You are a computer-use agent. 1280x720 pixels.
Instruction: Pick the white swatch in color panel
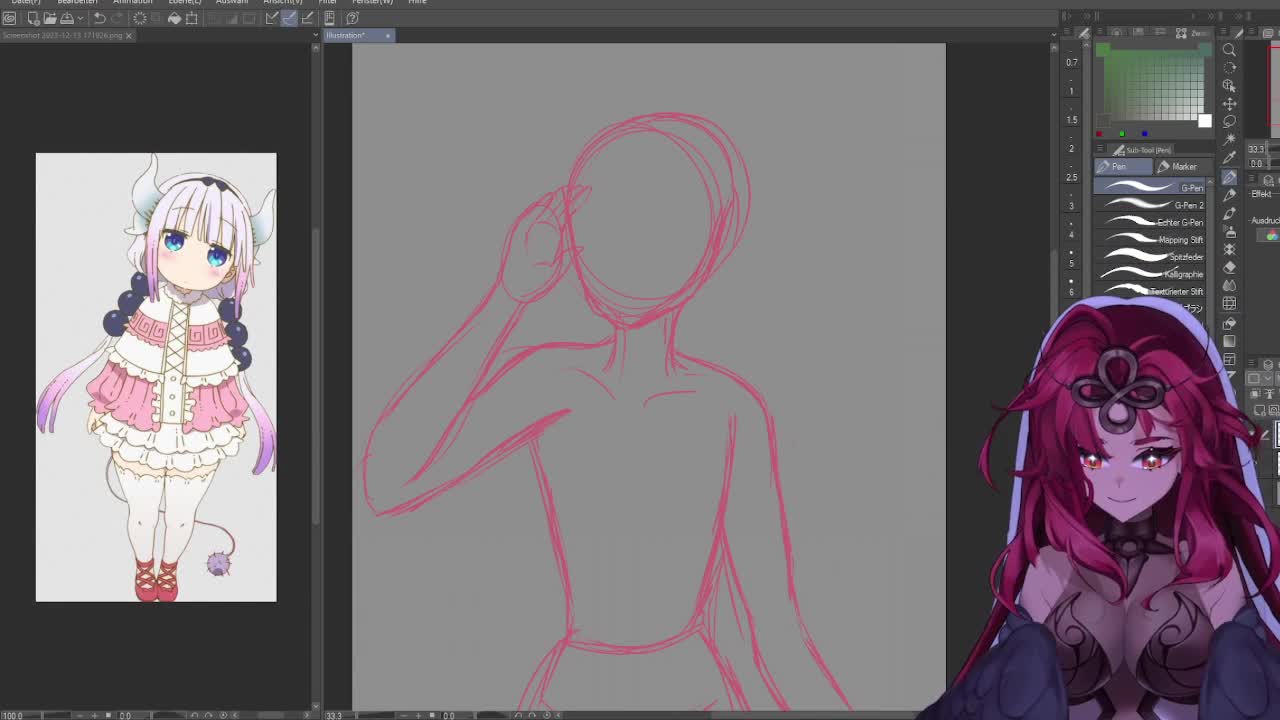1204,121
